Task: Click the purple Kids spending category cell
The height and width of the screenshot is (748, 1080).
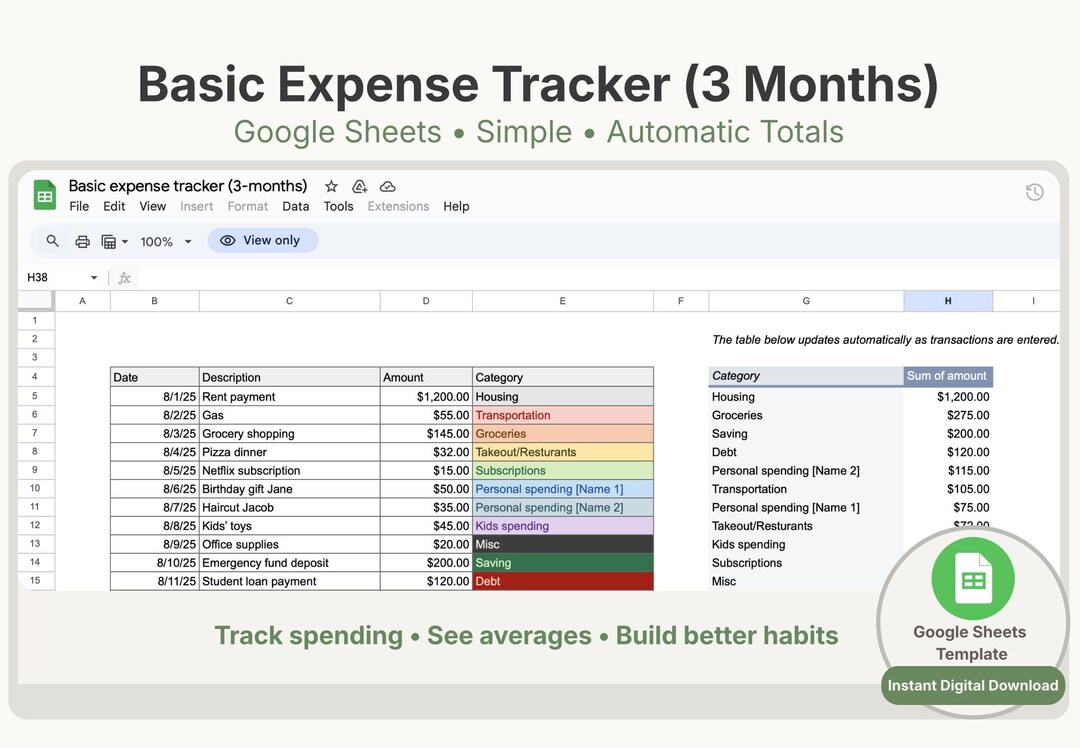Action: click(x=563, y=526)
